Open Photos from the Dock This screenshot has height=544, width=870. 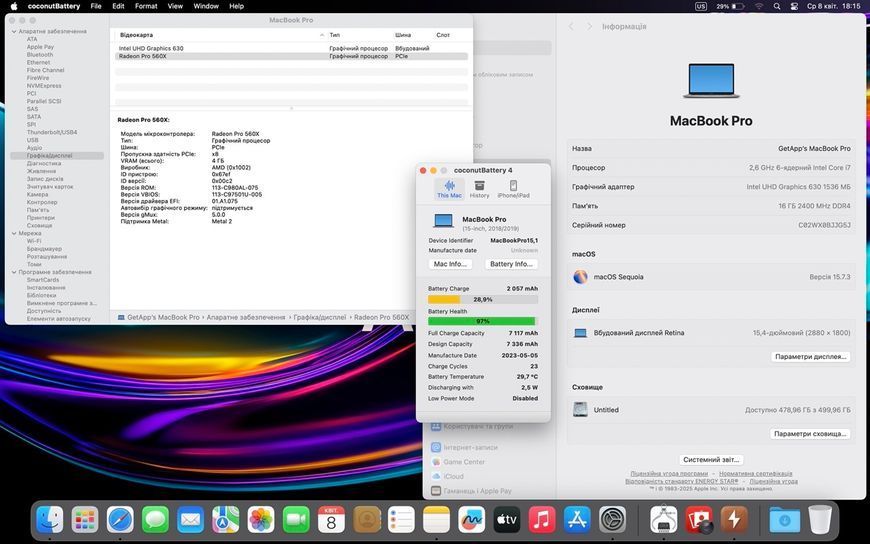[x=261, y=520]
